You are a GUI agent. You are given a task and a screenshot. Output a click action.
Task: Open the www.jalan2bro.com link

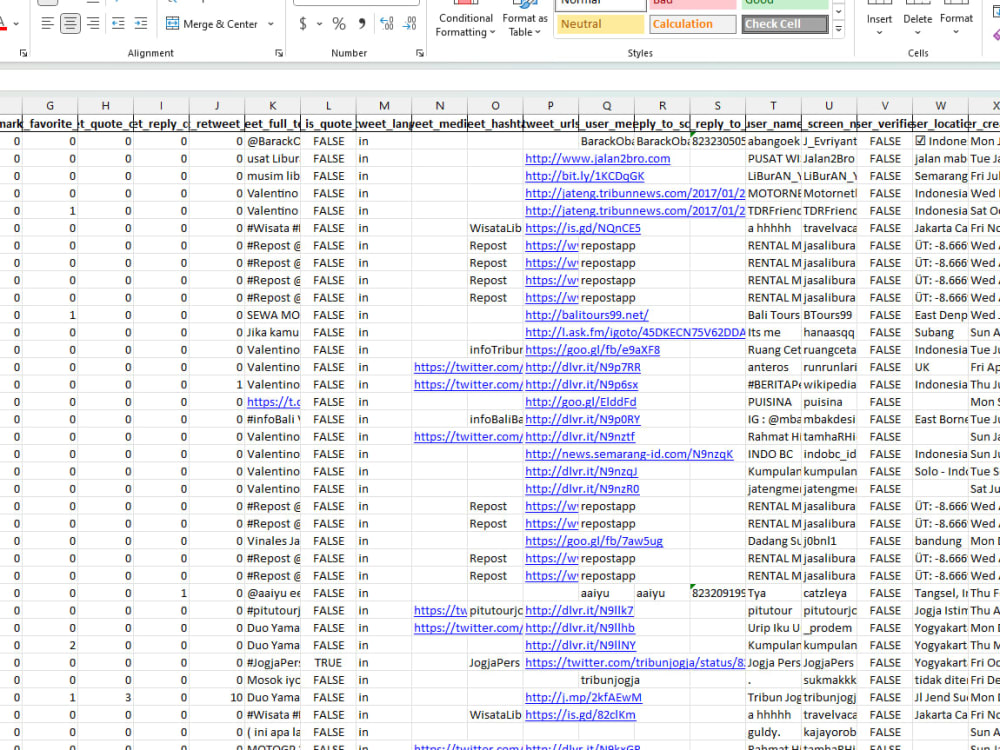[598, 159]
